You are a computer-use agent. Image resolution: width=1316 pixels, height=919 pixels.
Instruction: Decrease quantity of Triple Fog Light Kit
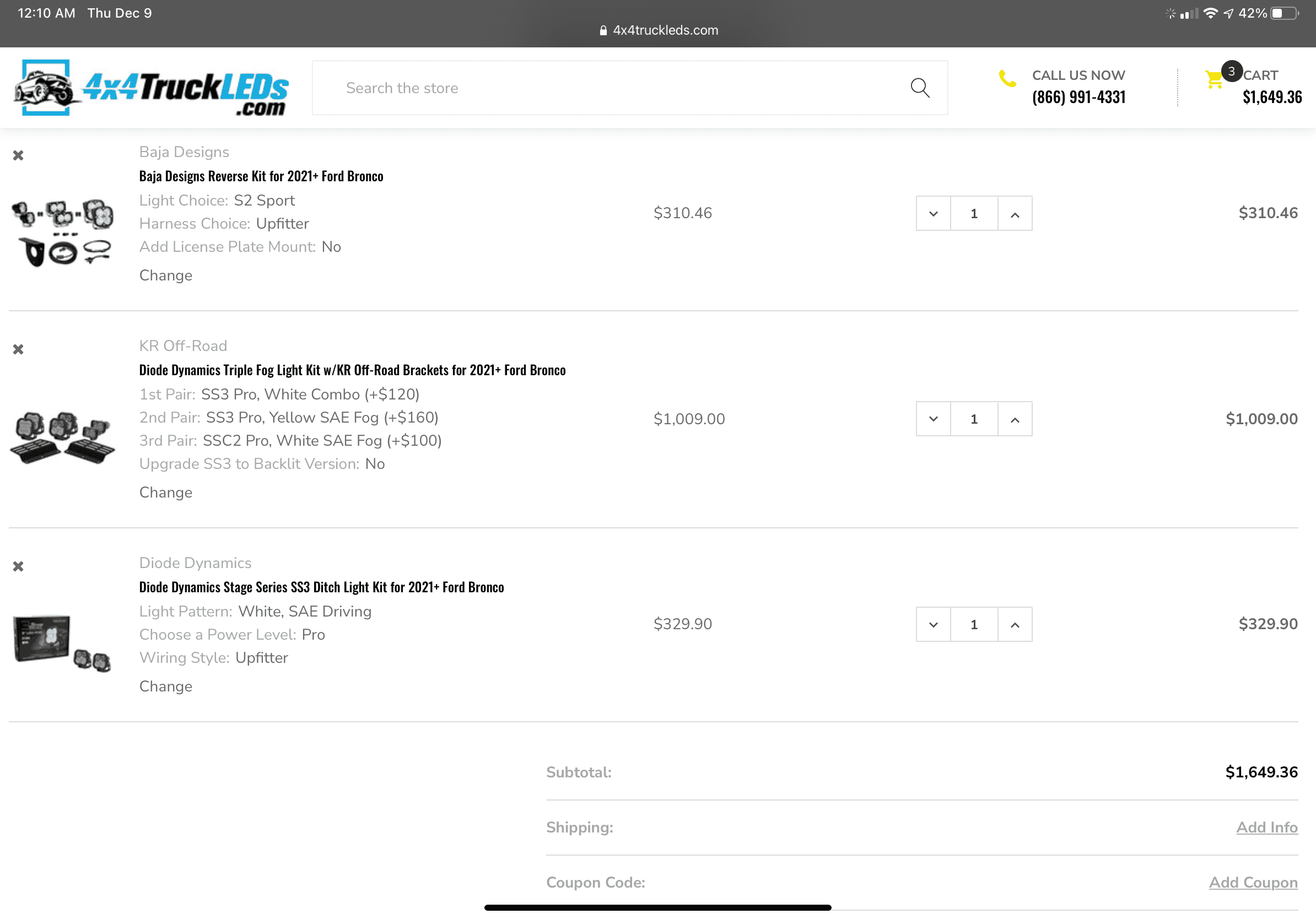[x=933, y=419]
